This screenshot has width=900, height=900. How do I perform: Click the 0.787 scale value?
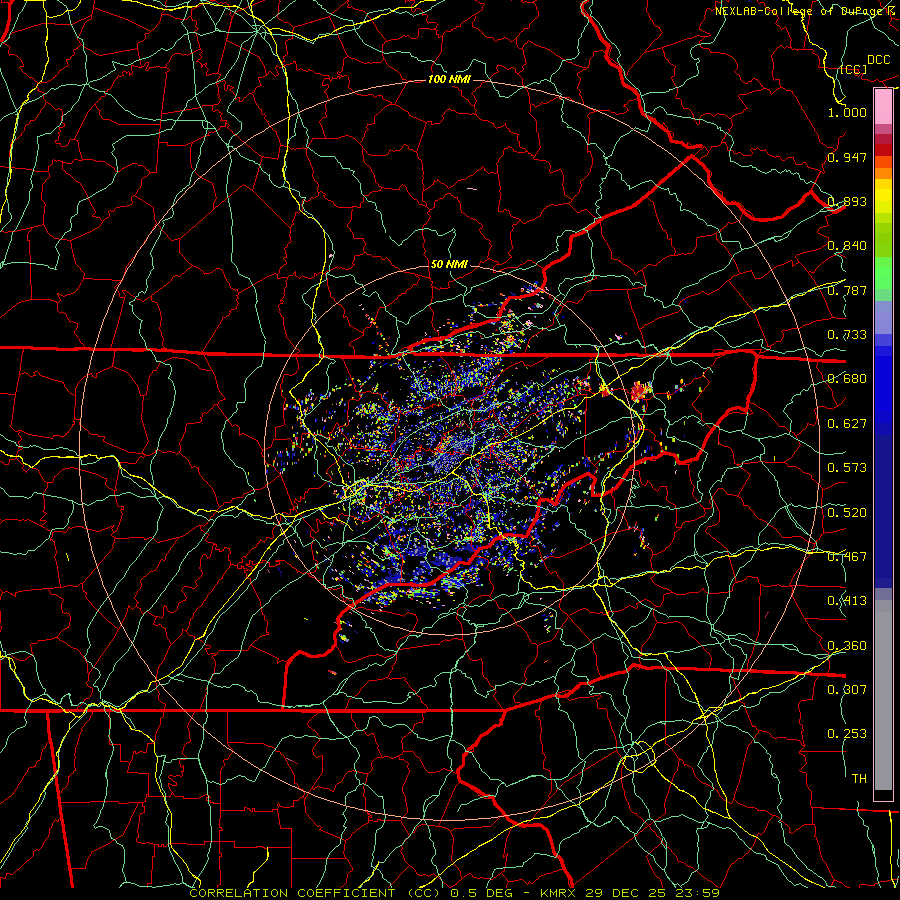click(x=847, y=290)
